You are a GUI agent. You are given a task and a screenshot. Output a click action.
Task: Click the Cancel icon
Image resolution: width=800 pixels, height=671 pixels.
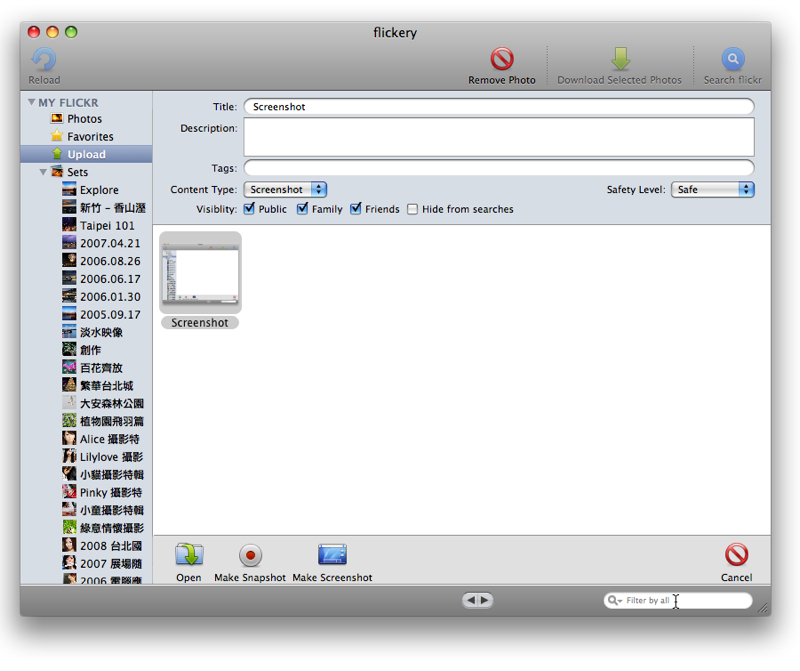pos(736,555)
